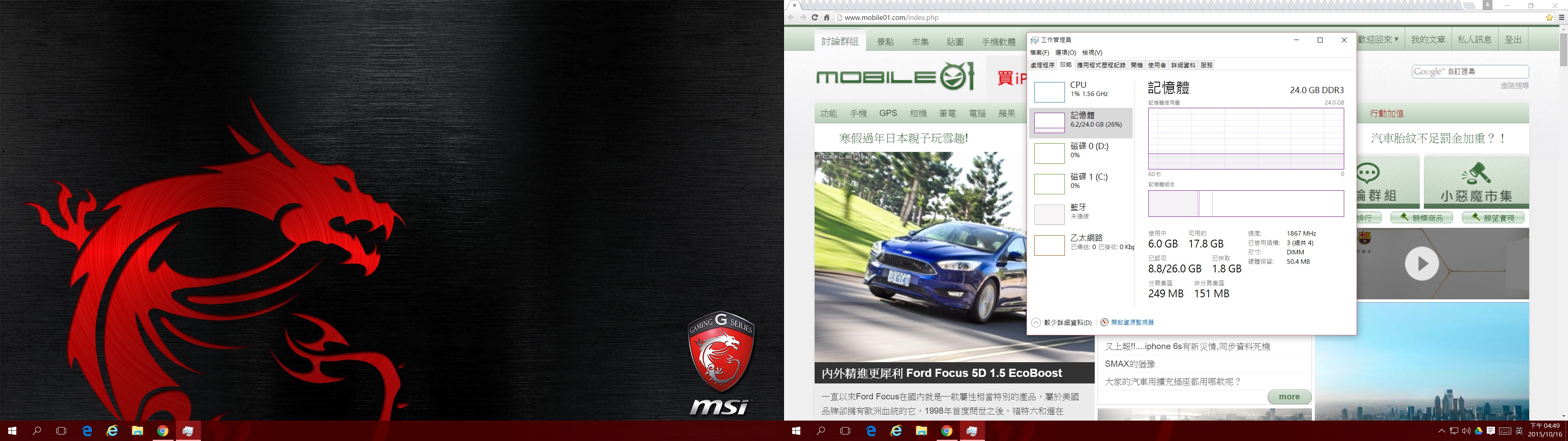Click 競標商品 button
The width and height of the screenshot is (1568, 441).
pos(1423,218)
